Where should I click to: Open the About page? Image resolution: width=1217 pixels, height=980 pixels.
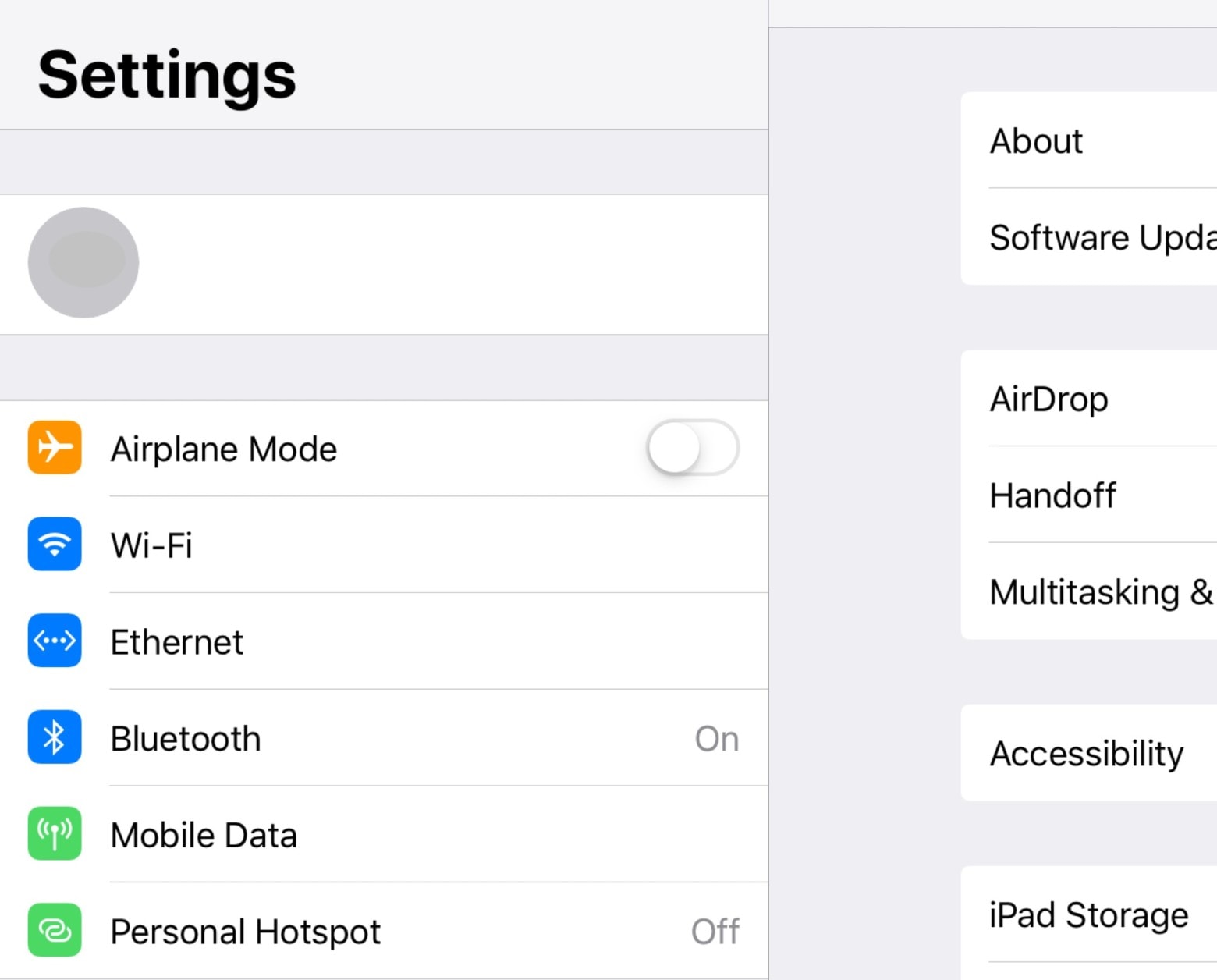(1092, 141)
